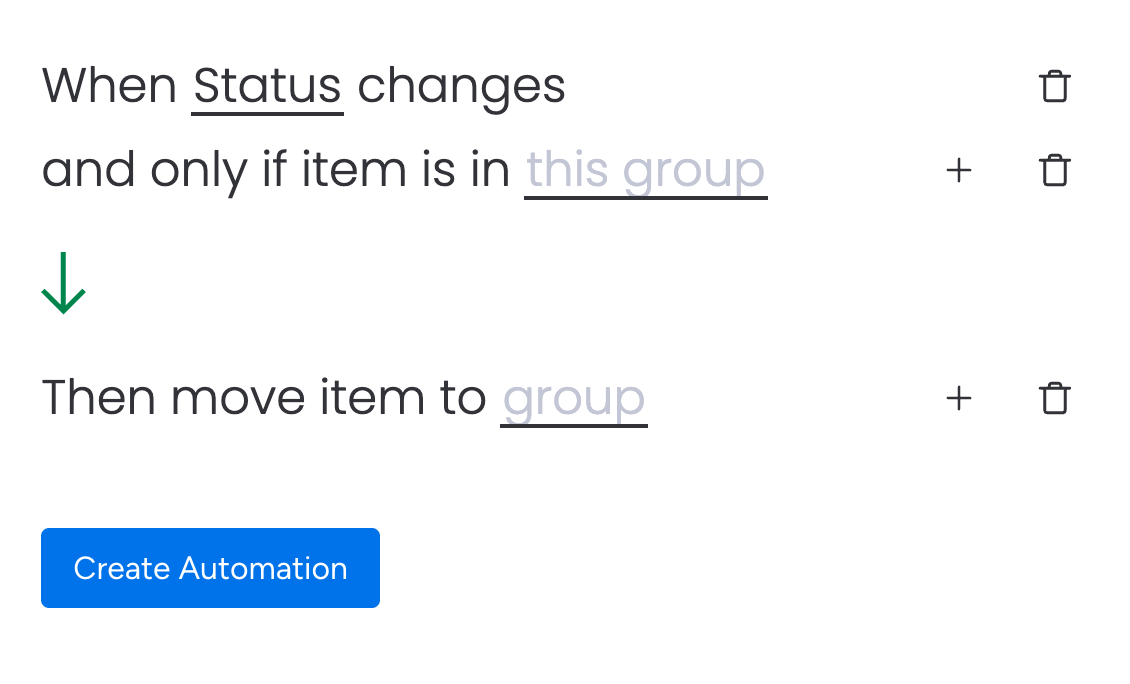Remove the "only if item is in" condition
Image resolution: width=1130 pixels, height=684 pixels.
(1054, 171)
